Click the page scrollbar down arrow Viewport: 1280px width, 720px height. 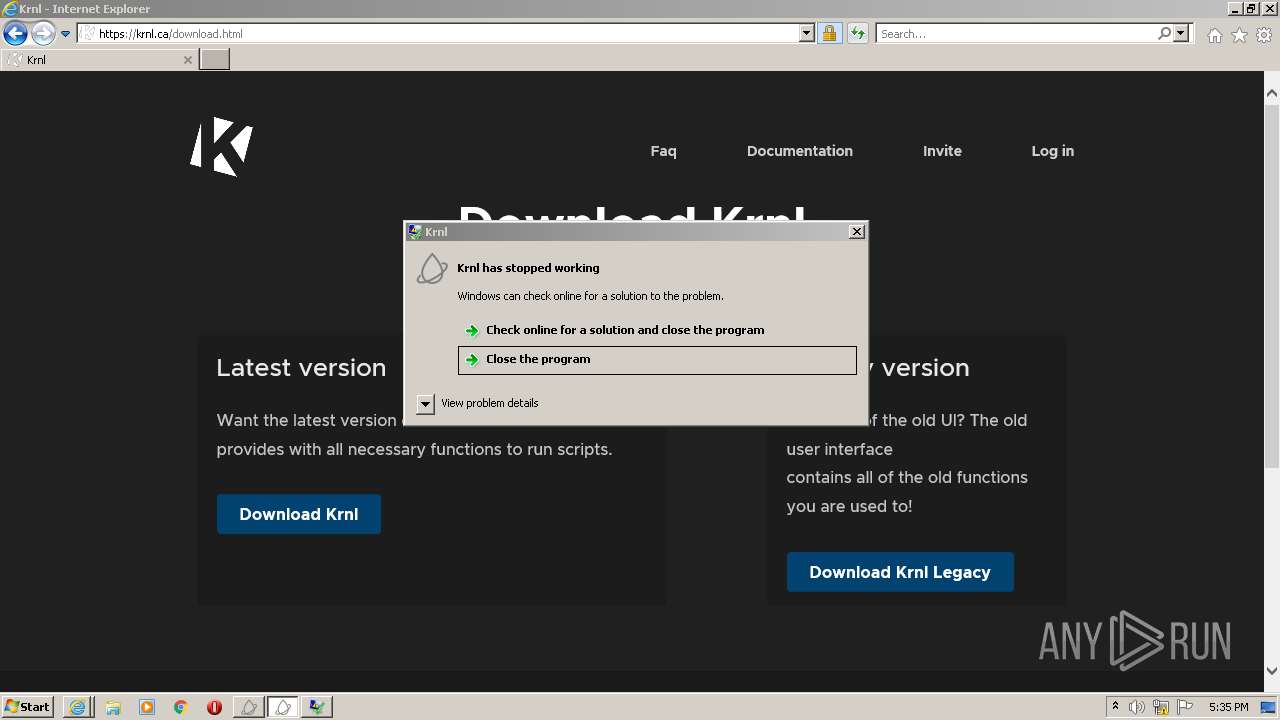click(1272, 671)
